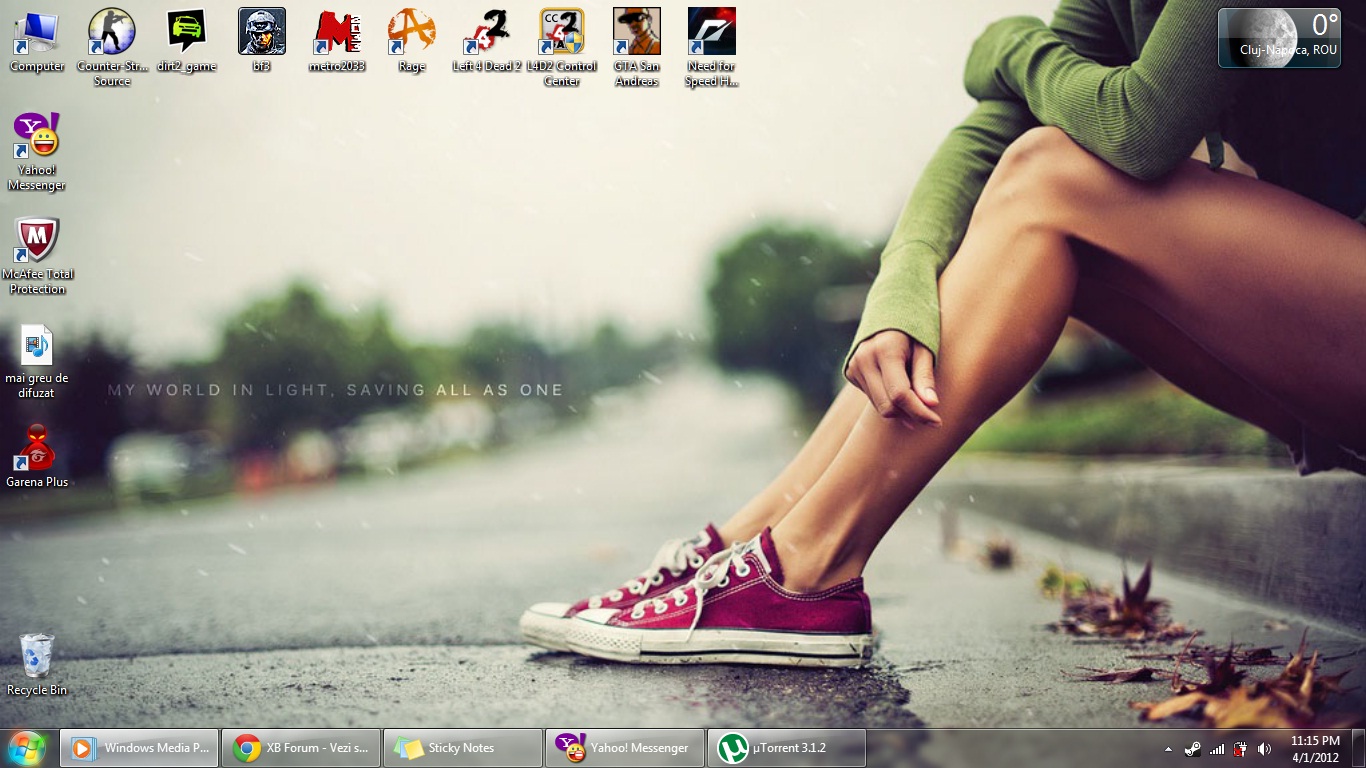Open the Windows Start button
This screenshot has height=768, width=1366.
click(x=27, y=748)
